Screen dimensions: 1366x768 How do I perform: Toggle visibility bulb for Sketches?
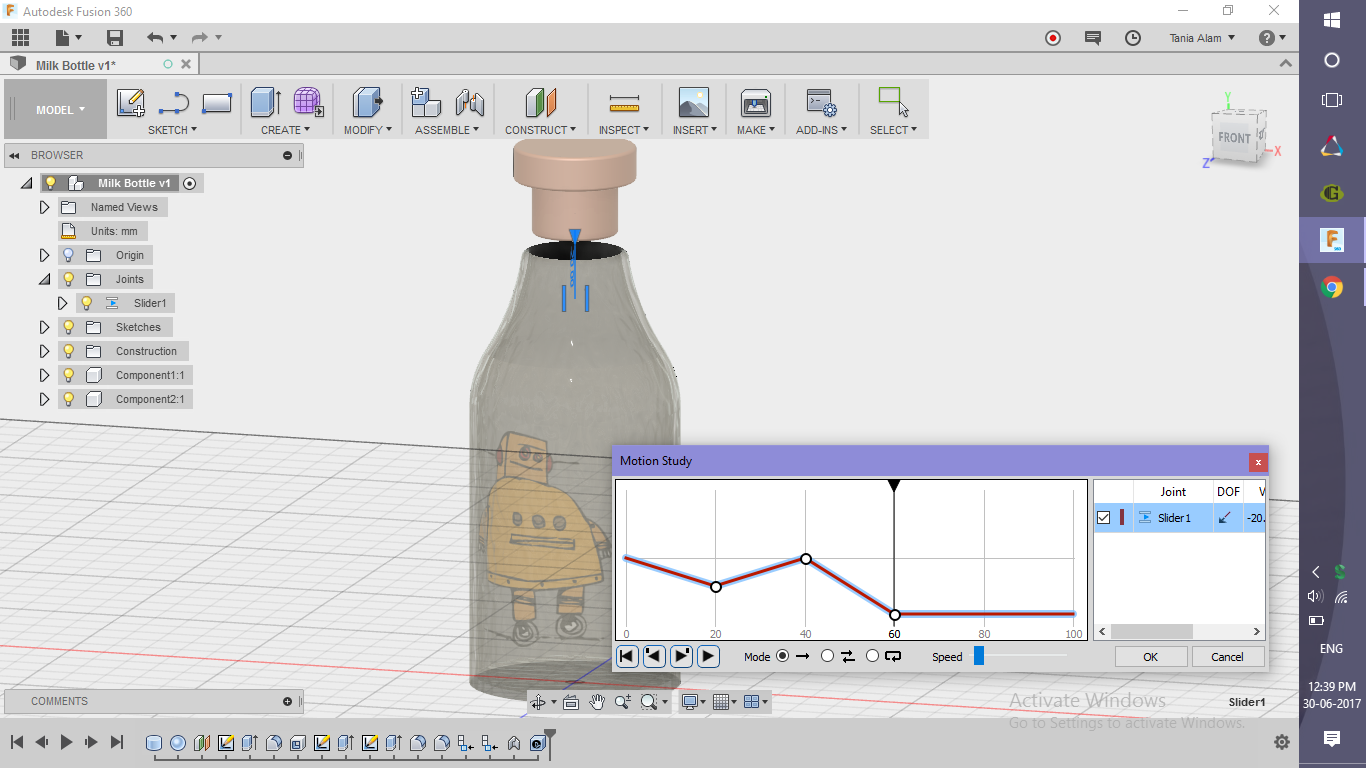click(68, 327)
